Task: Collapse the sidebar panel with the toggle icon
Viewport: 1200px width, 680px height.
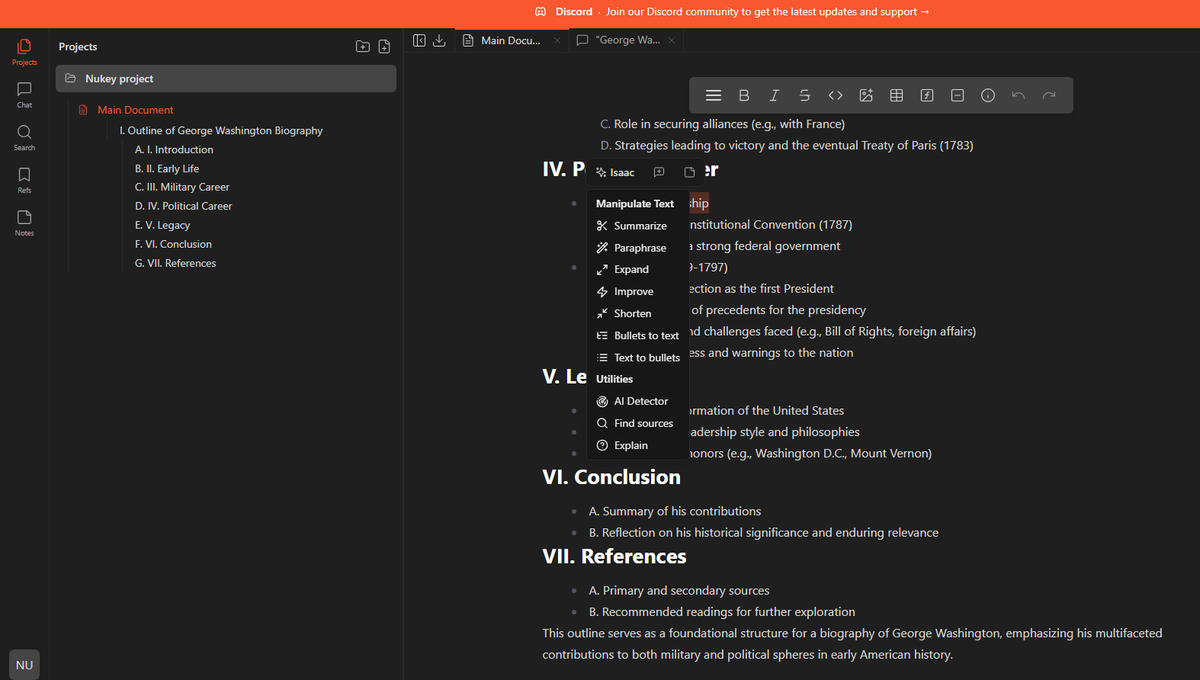Action: point(420,40)
